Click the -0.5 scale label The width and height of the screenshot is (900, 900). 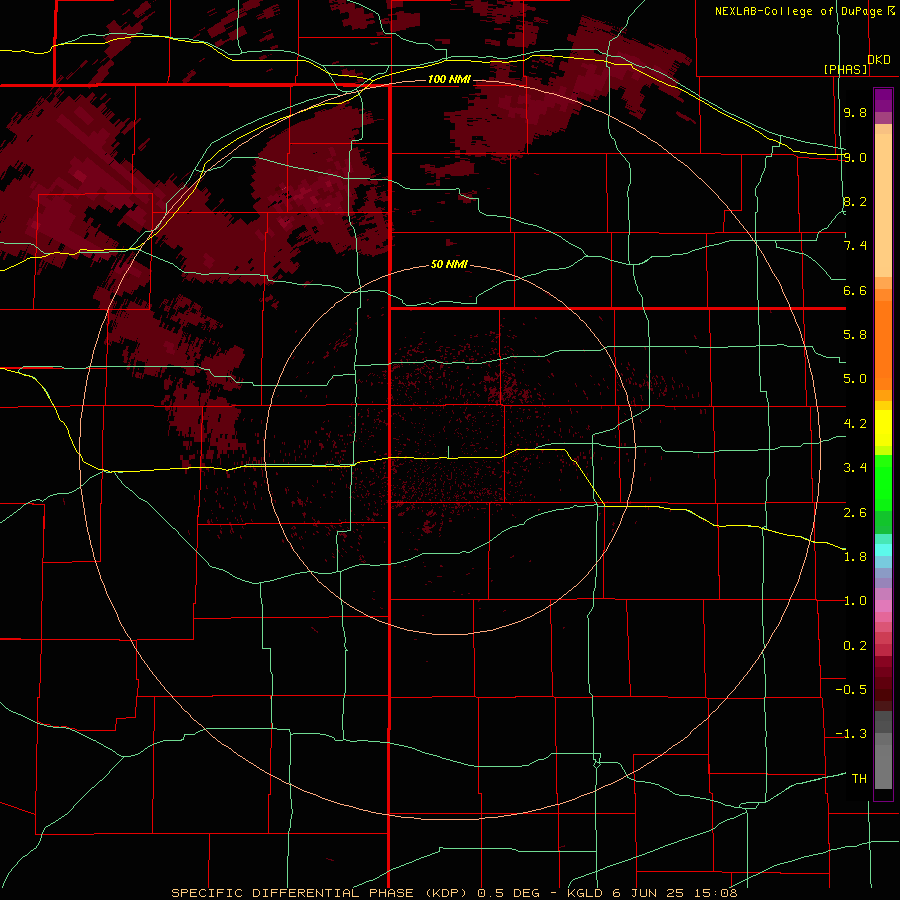click(x=851, y=690)
